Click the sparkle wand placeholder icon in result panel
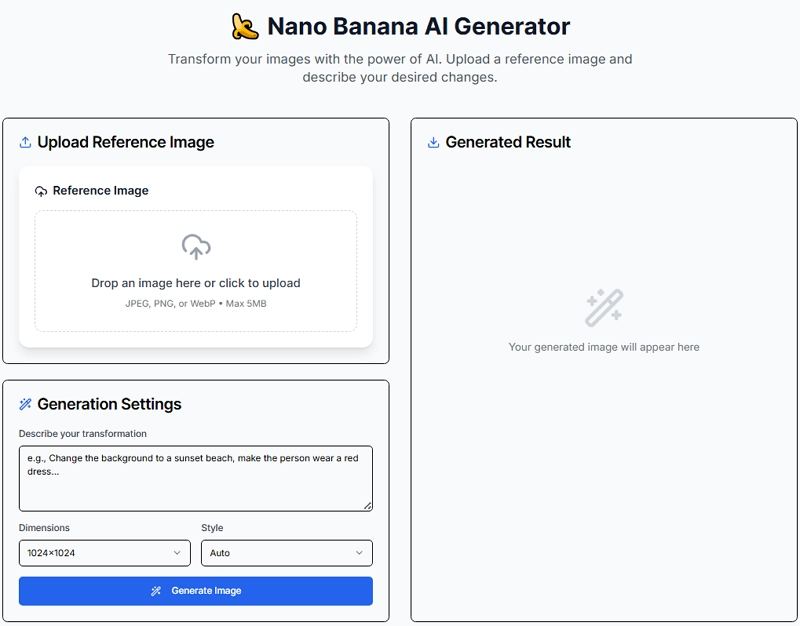 coord(604,305)
